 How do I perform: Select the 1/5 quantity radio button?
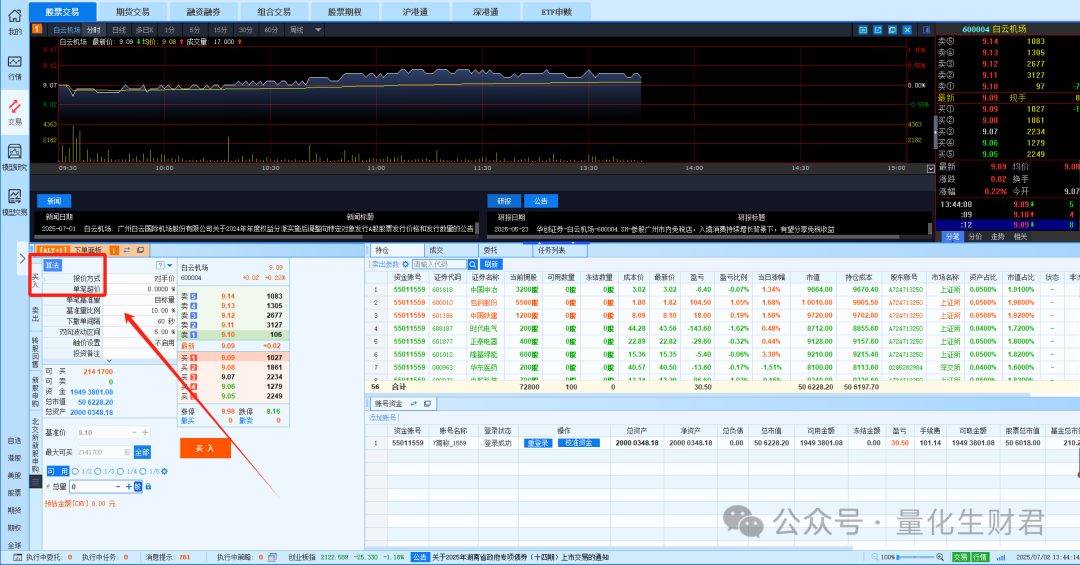click(143, 471)
